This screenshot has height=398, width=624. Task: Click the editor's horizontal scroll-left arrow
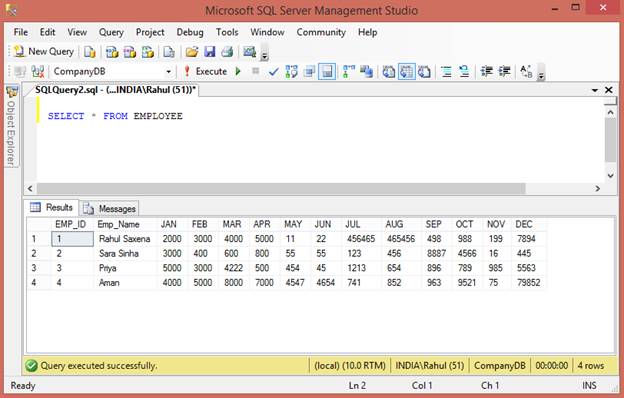pos(31,188)
